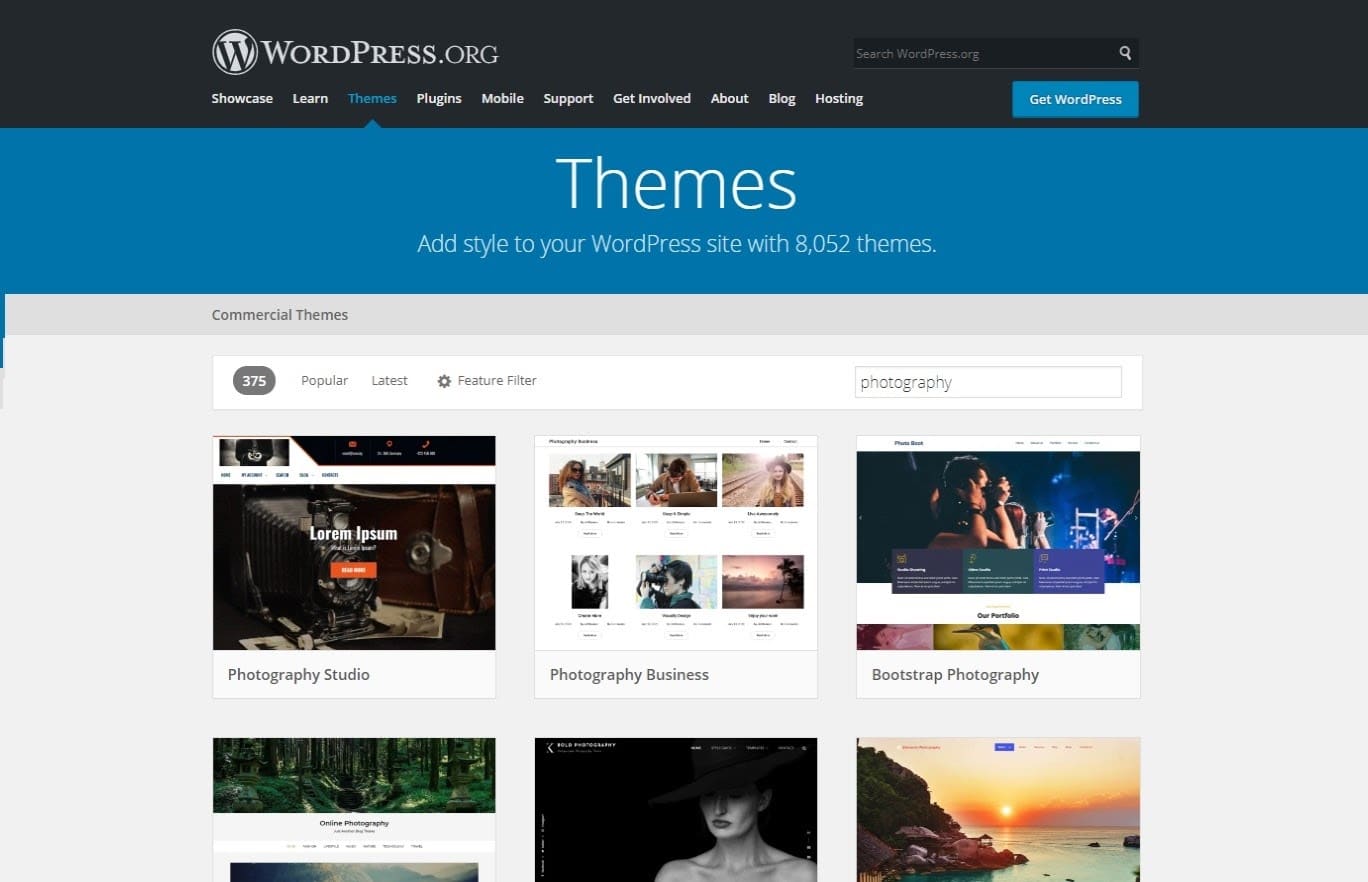Open the Feature Filter gear icon
The width and height of the screenshot is (1368, 882).
click(444, 380)
